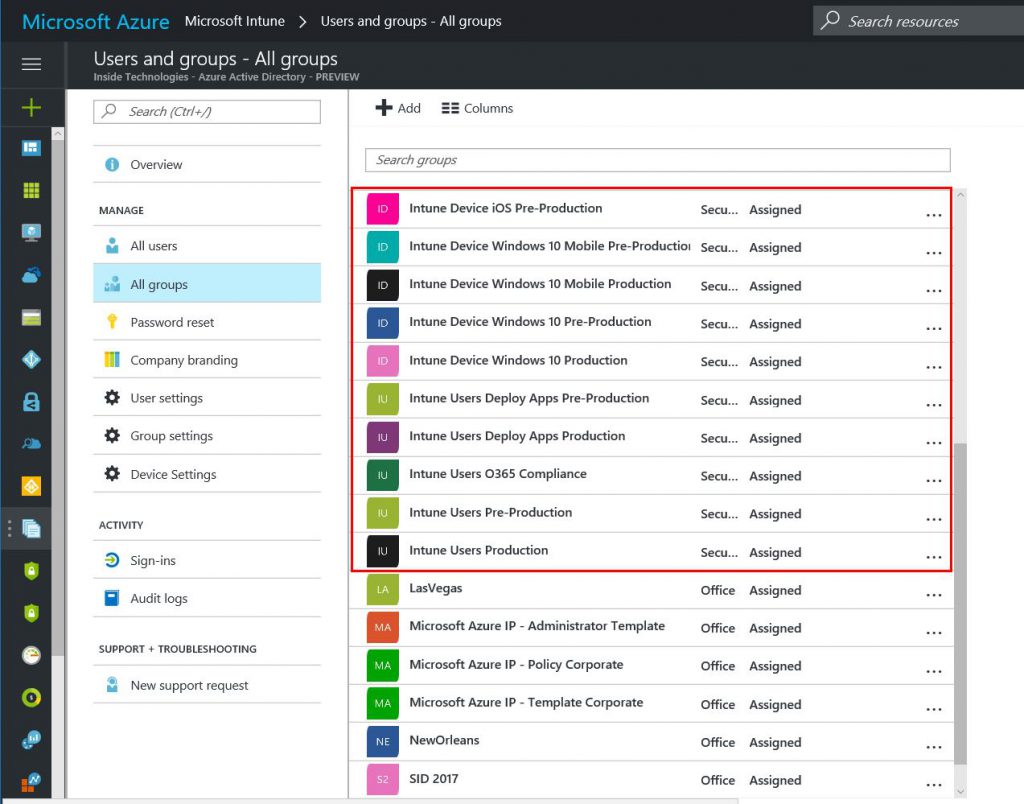
Task: Click the Intune Users O365 Compliance avatar
Action: point(383,475)
